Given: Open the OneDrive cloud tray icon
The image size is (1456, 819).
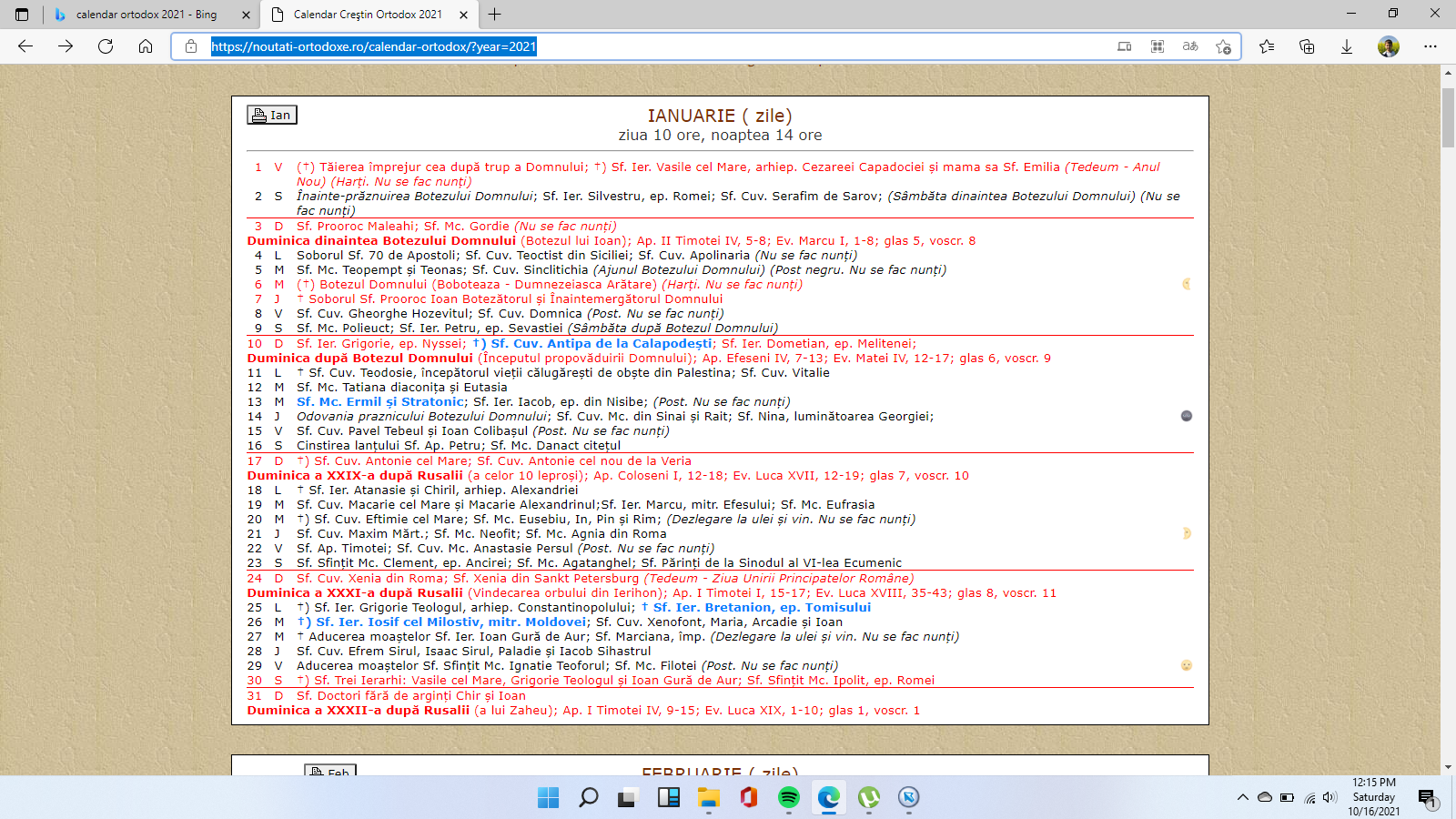Looking at the screenshot, I should point(1265,797).
